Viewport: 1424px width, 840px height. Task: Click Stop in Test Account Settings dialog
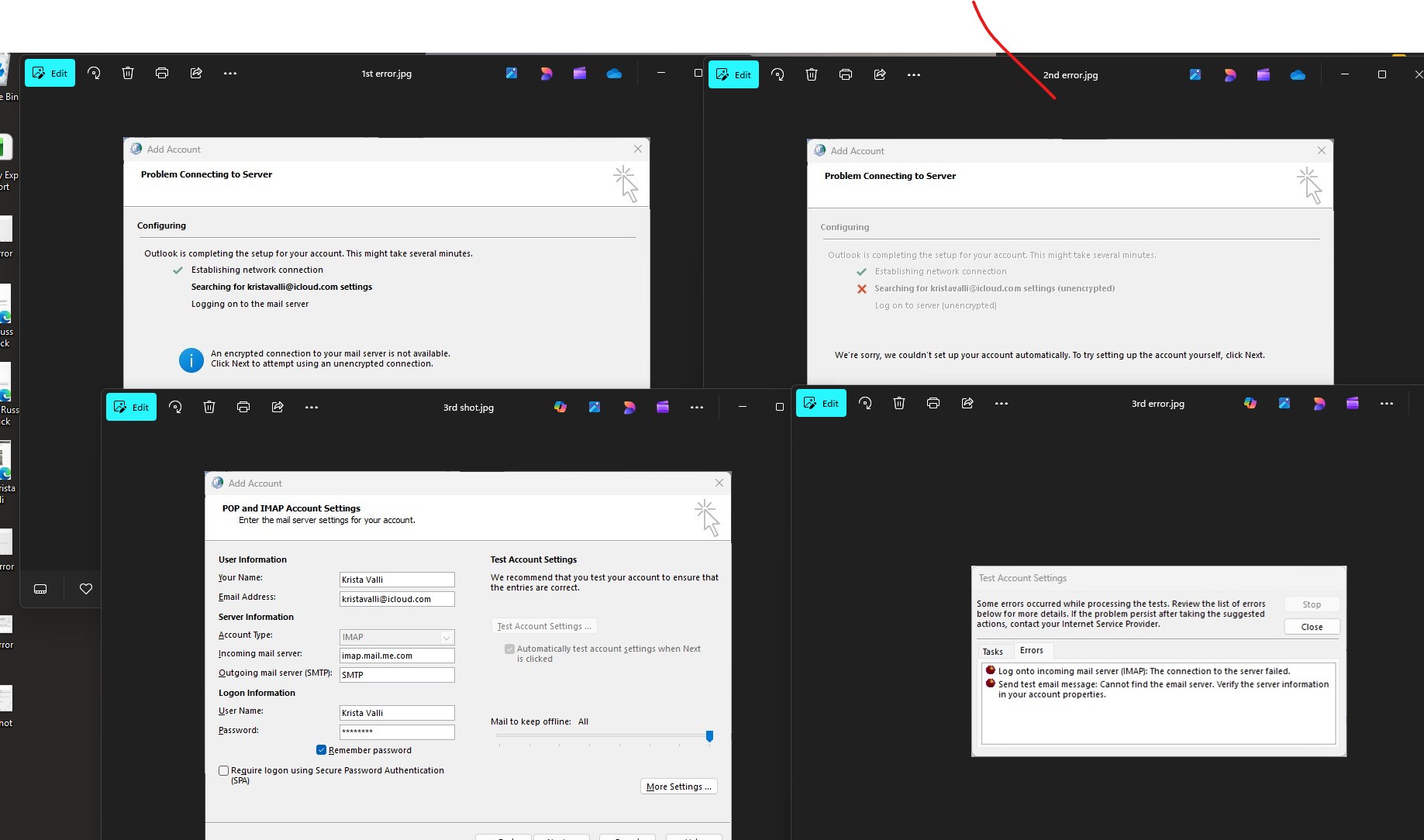coord(1312,604)
